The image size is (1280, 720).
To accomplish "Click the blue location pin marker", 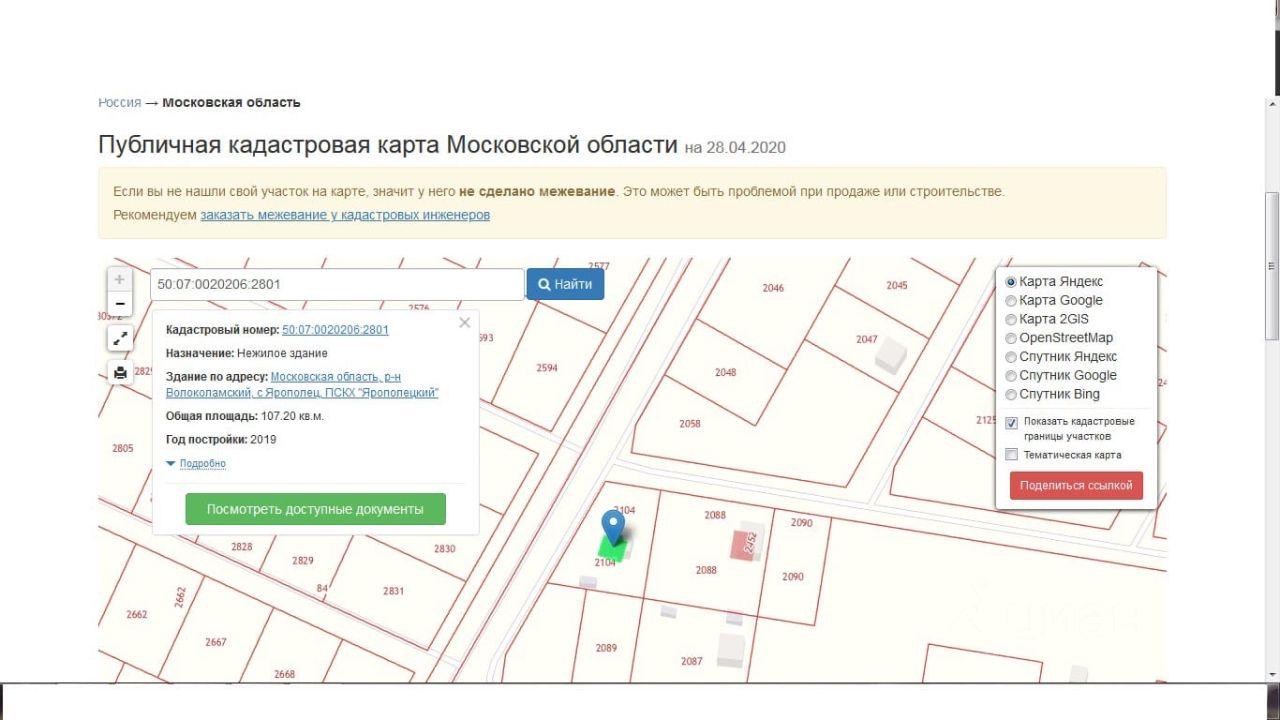I will [613, 527].
